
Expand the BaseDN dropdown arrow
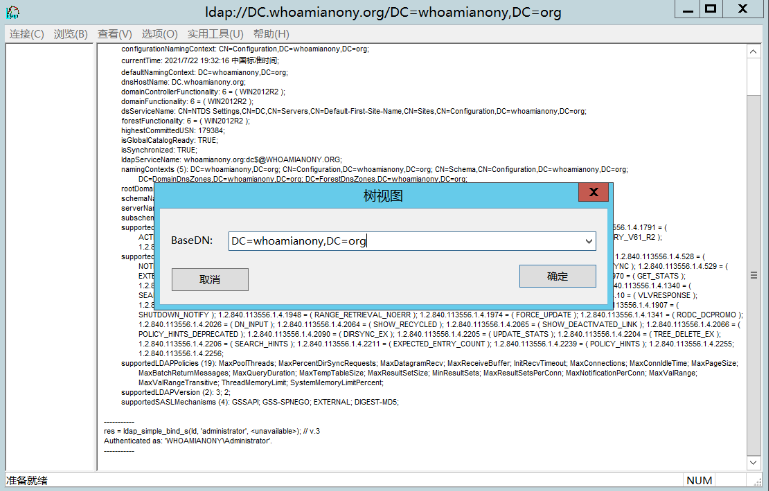point(589,241)
